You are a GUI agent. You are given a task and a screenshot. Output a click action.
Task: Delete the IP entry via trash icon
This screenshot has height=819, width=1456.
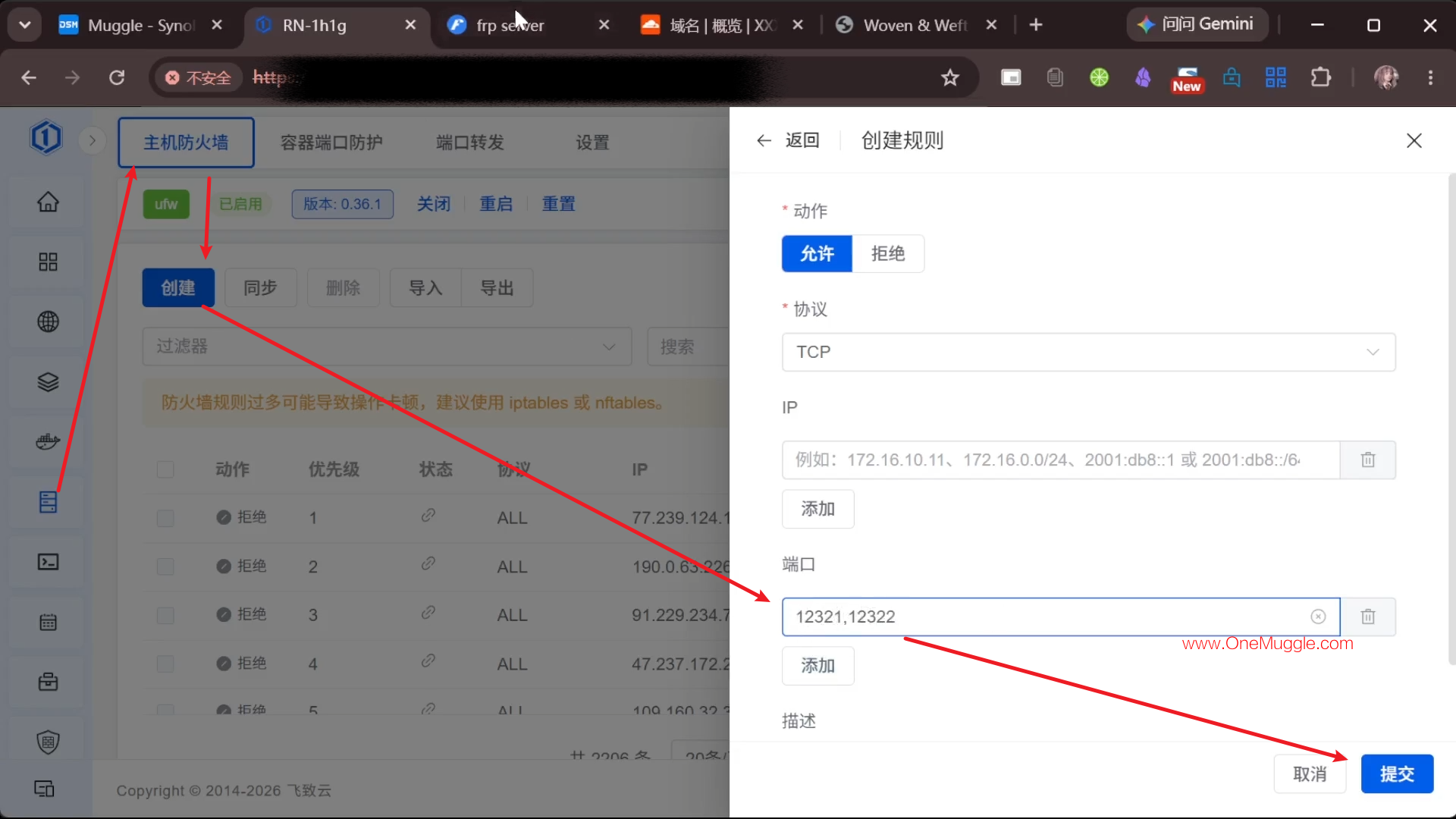click(1368, 460)
